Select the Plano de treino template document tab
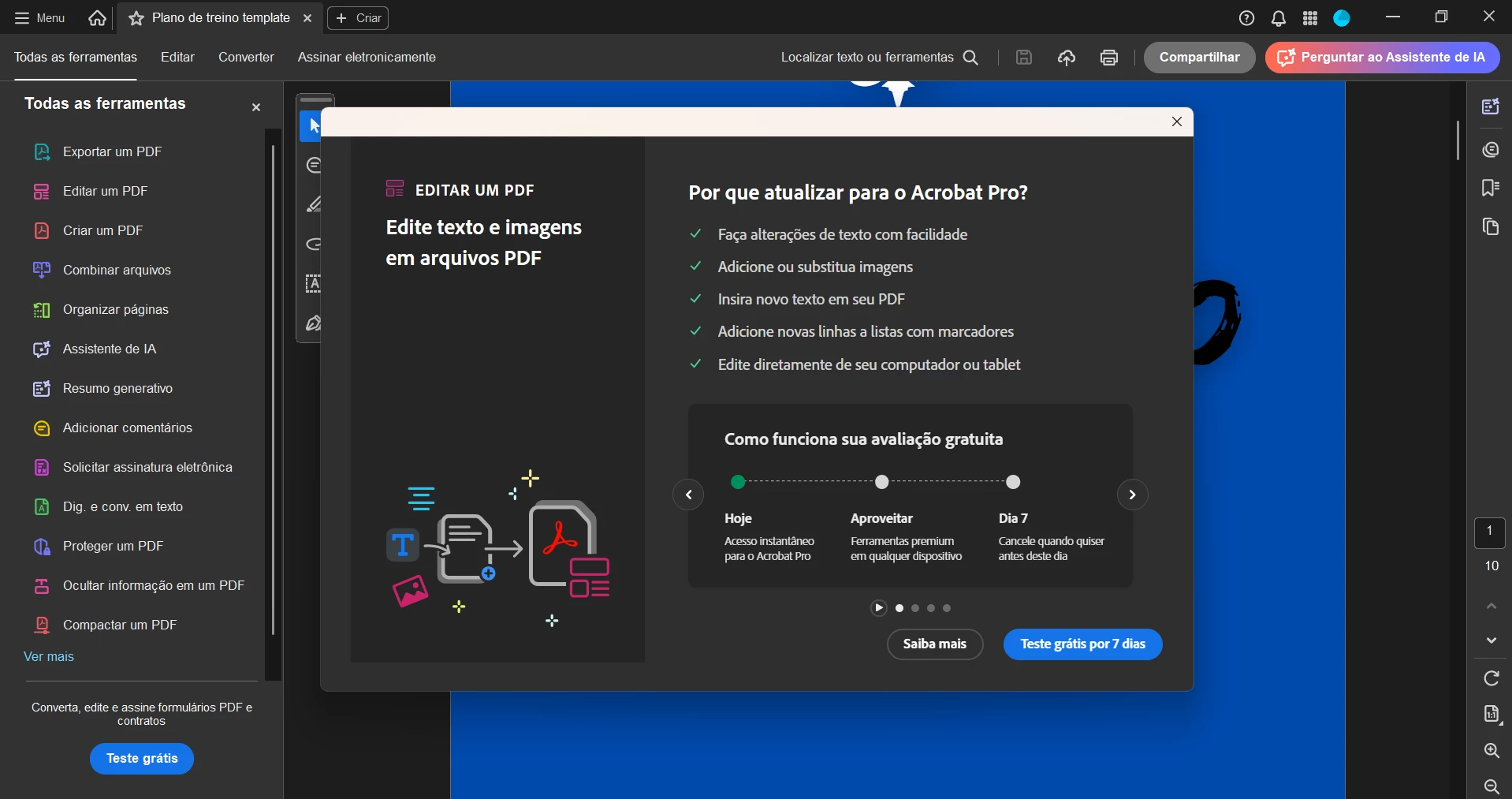Image resolution: width=1512 pixels, height=799 pixels. pos(221,17)
